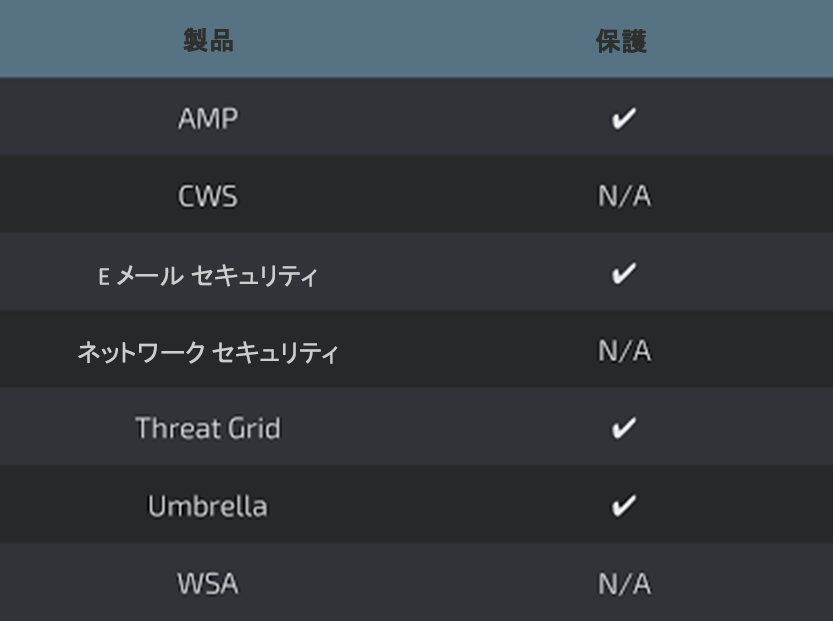This screenshot has height=621, width=833.
Task: Click header area between 製品 and 保護
Action: click(415, 41)
